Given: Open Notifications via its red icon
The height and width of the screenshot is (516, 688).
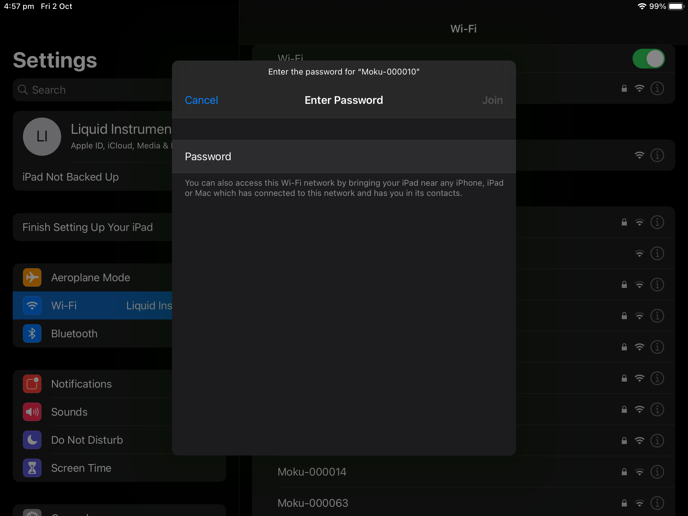Looking at the screenshot, I should pos(32,384).
